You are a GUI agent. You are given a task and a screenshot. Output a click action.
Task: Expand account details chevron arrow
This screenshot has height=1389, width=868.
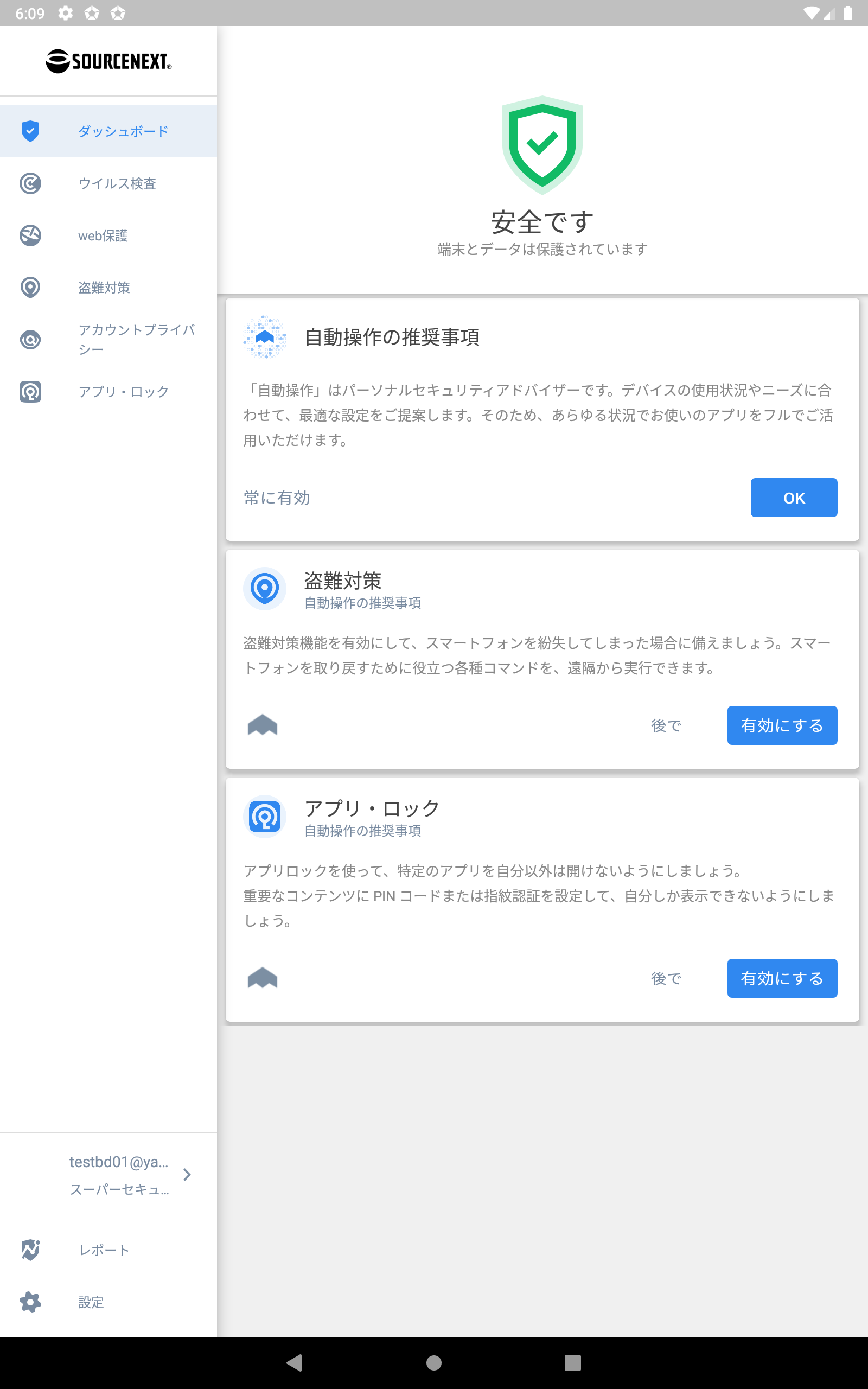[x=187, y=1175]
